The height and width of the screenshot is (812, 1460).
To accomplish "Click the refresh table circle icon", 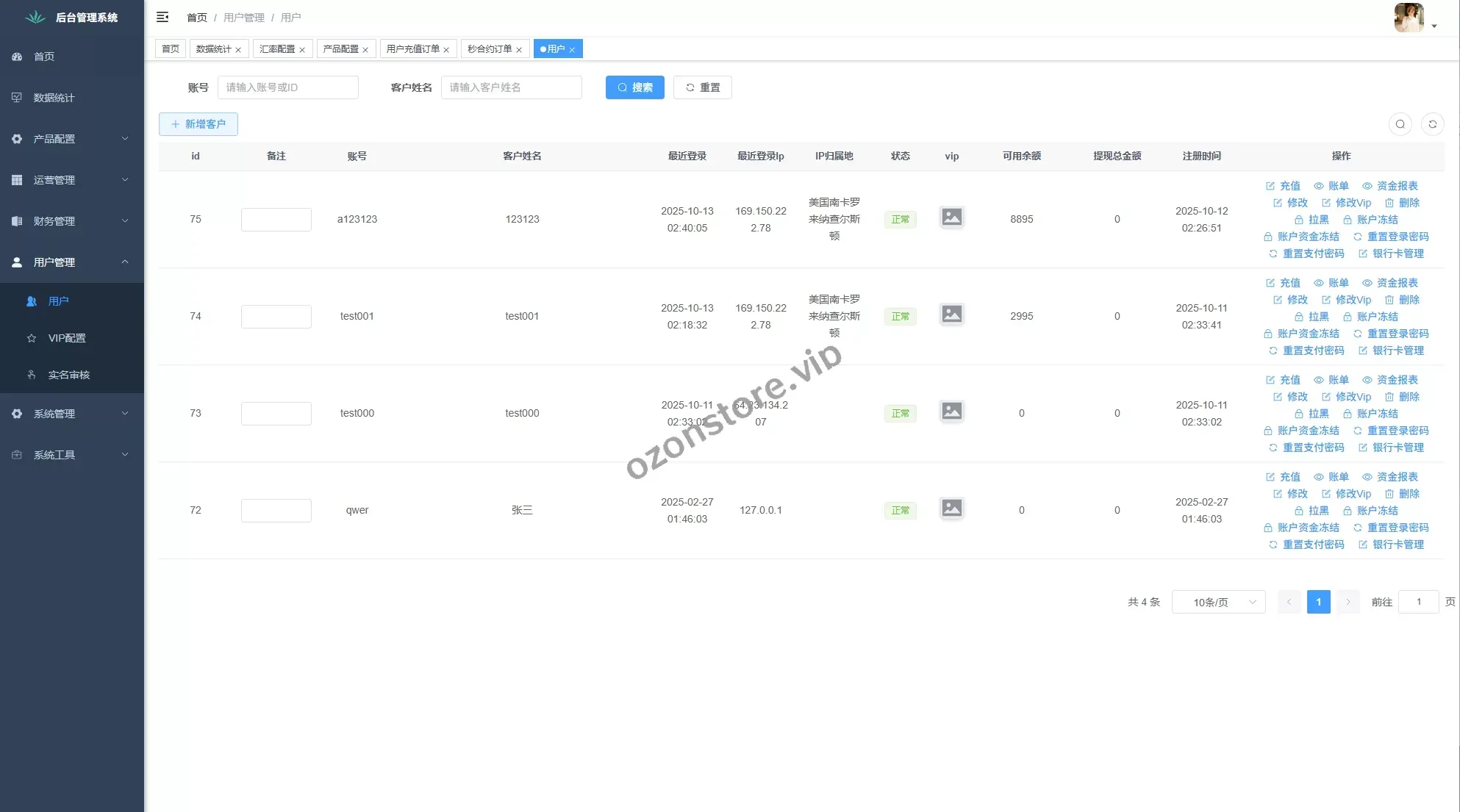I will [x=1432, y=124].
